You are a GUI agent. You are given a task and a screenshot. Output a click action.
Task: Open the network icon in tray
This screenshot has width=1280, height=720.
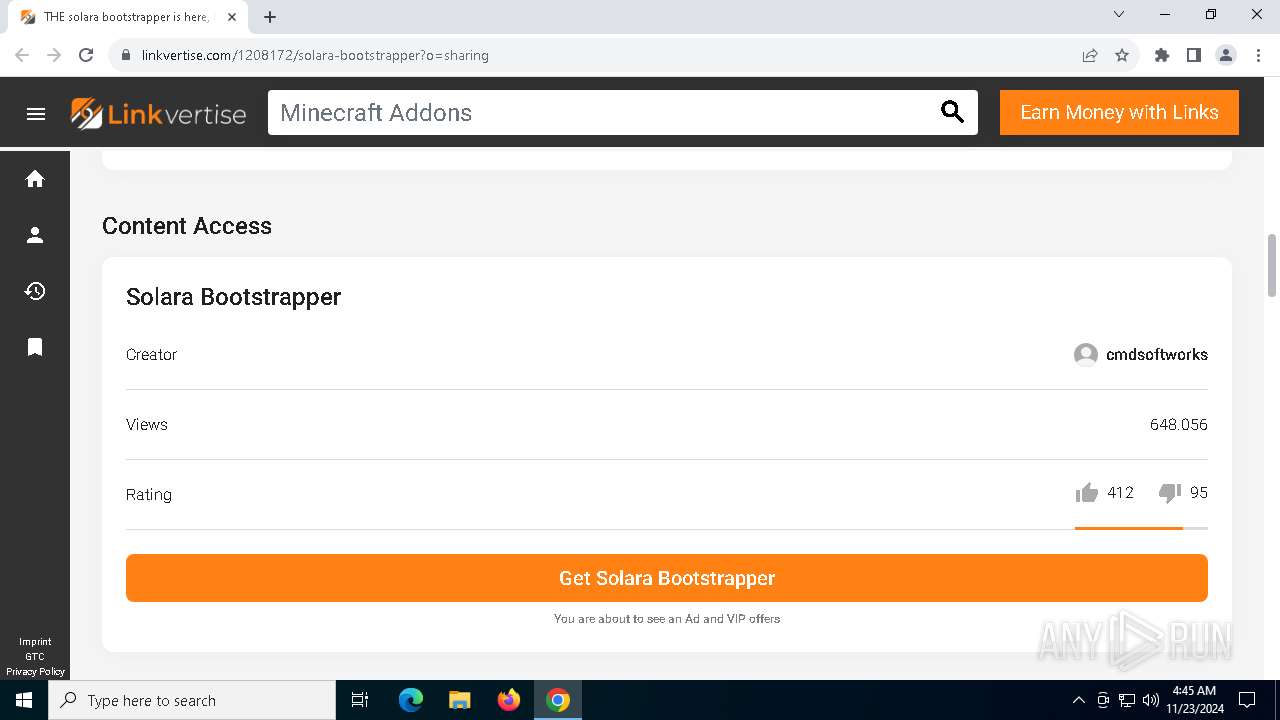click(x=1127, y=700)
